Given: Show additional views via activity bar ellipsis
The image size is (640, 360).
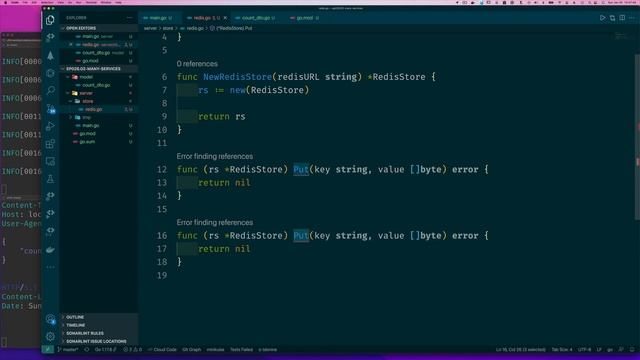Looking at the screenshot, I should [x=50, y=267].
